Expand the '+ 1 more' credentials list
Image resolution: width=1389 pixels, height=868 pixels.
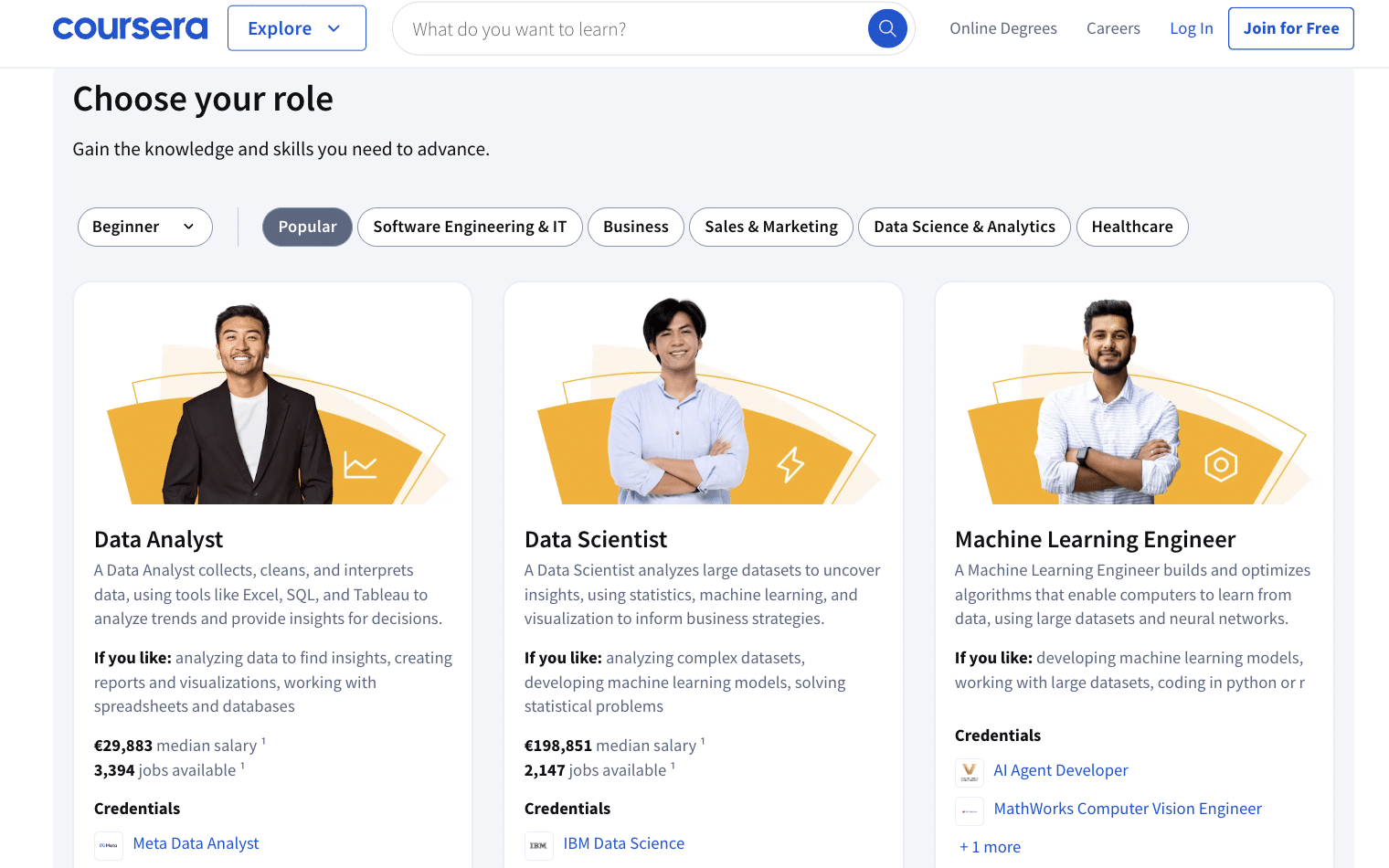tap(990, 847)
